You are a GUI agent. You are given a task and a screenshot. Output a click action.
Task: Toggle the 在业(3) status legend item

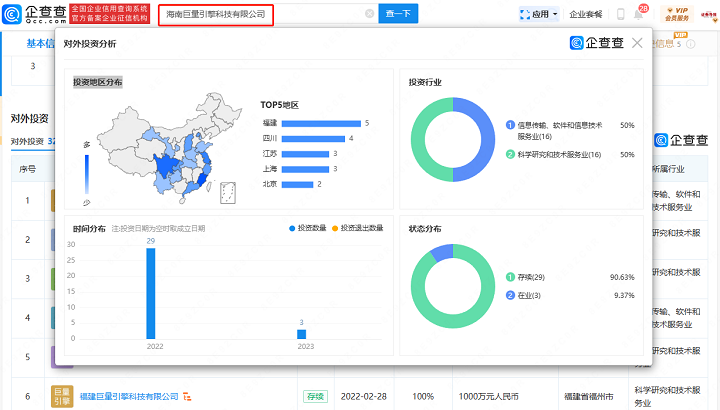(x=523, y=295)
